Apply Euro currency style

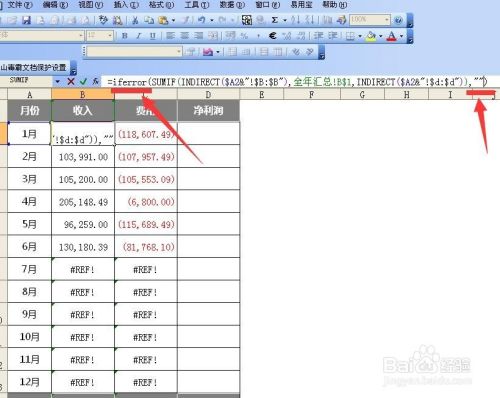pyautogui.click(x=272, y=35)
